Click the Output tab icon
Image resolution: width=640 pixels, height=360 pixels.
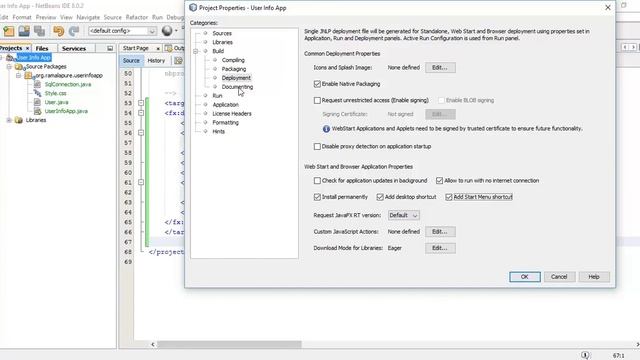pyautogui.click(x=169, y=48)
